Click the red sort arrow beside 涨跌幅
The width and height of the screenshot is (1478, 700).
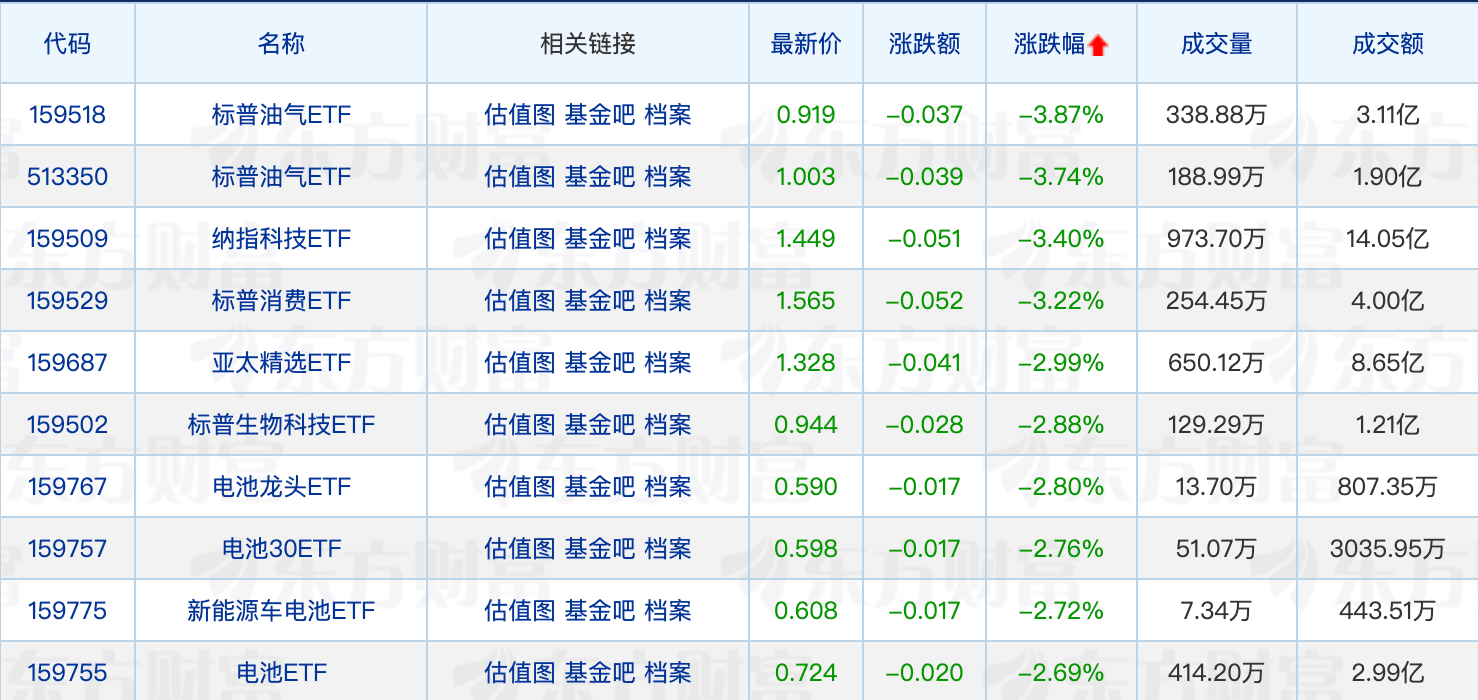pos(1098,45)
